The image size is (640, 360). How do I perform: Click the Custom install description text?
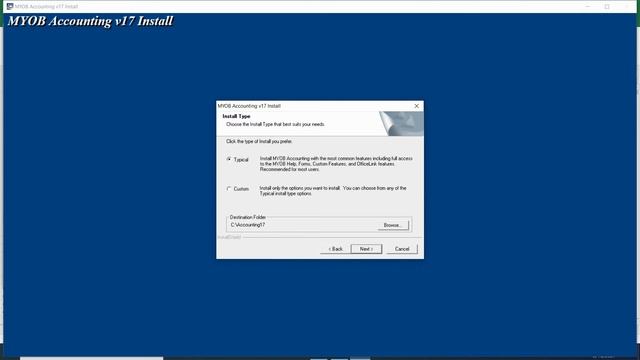coord(333,191)
